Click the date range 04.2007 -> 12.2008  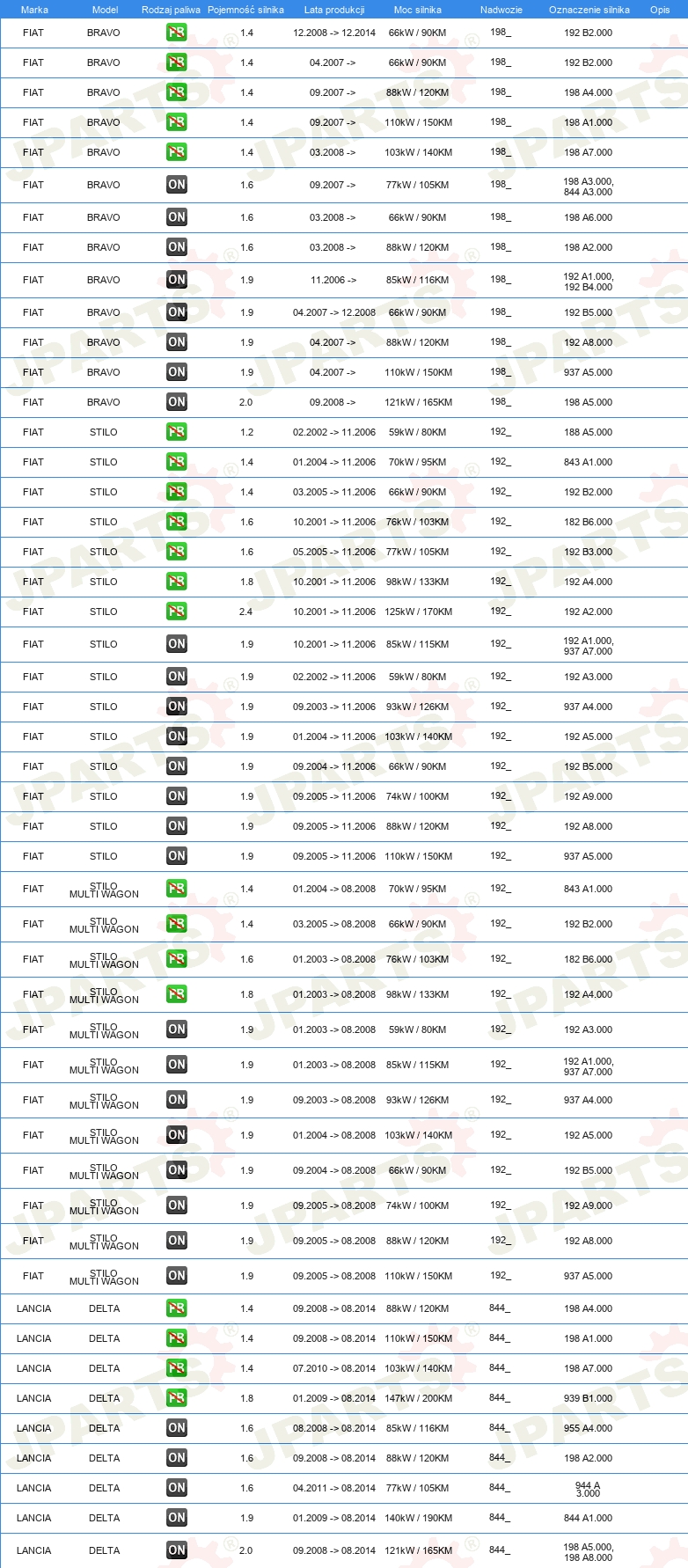tap(334, 312)
